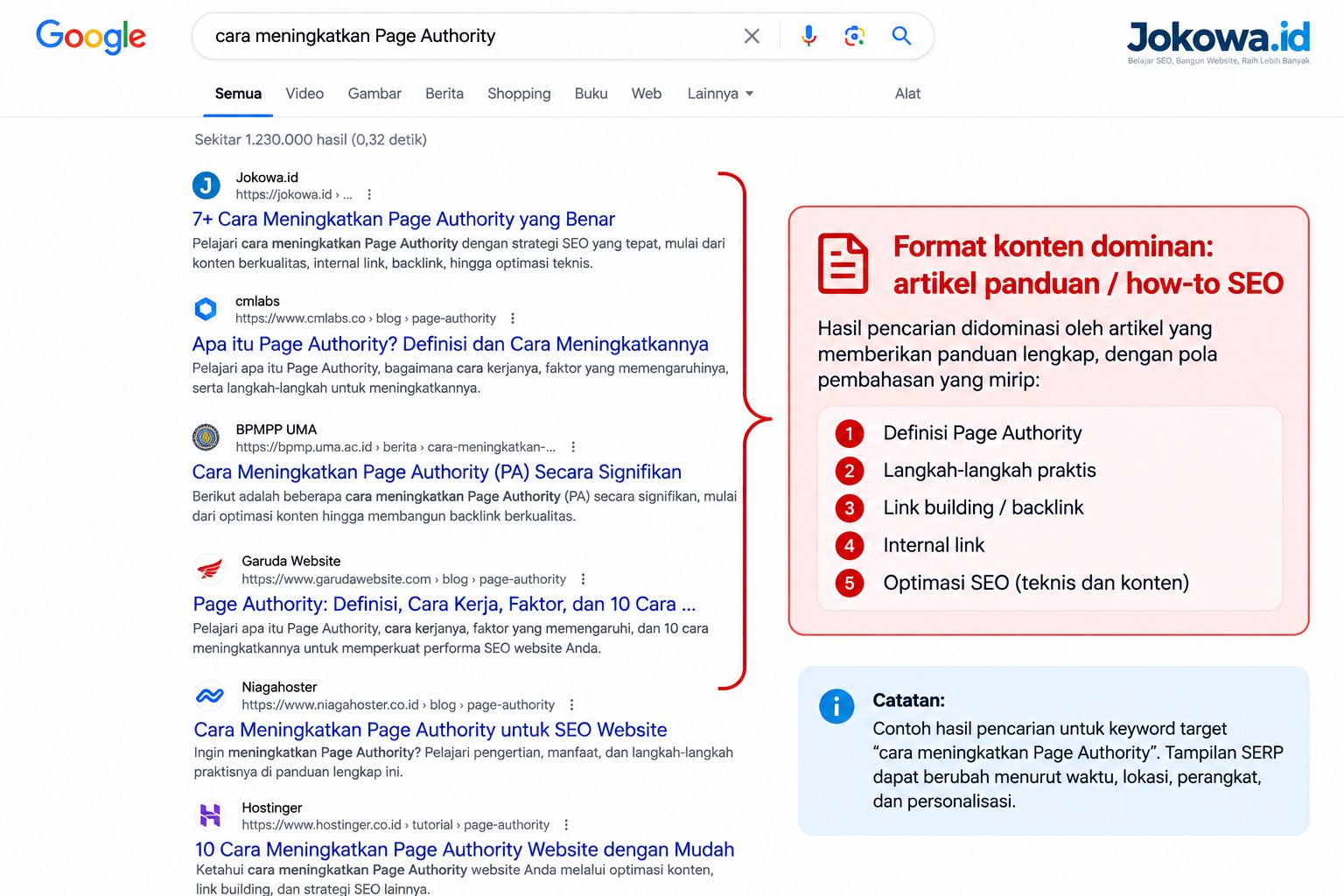This screenshot has height=896, width=1344.
Task: Click the niagahoster.co.id URL breadcrumb
Action: point(398,704)
